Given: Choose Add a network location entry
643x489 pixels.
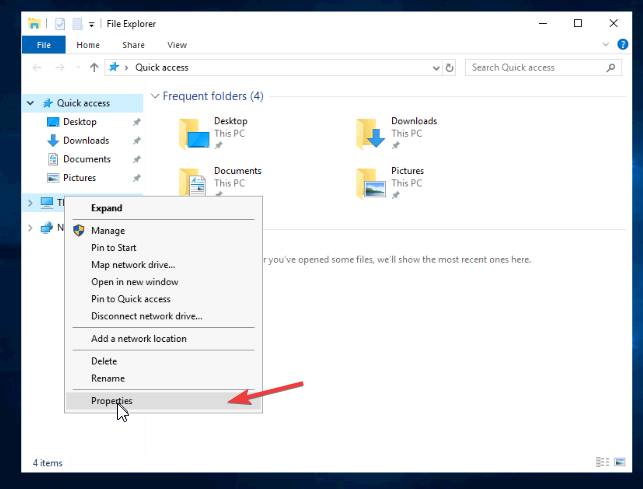Looking at the screenshot, I should [164, 339].
